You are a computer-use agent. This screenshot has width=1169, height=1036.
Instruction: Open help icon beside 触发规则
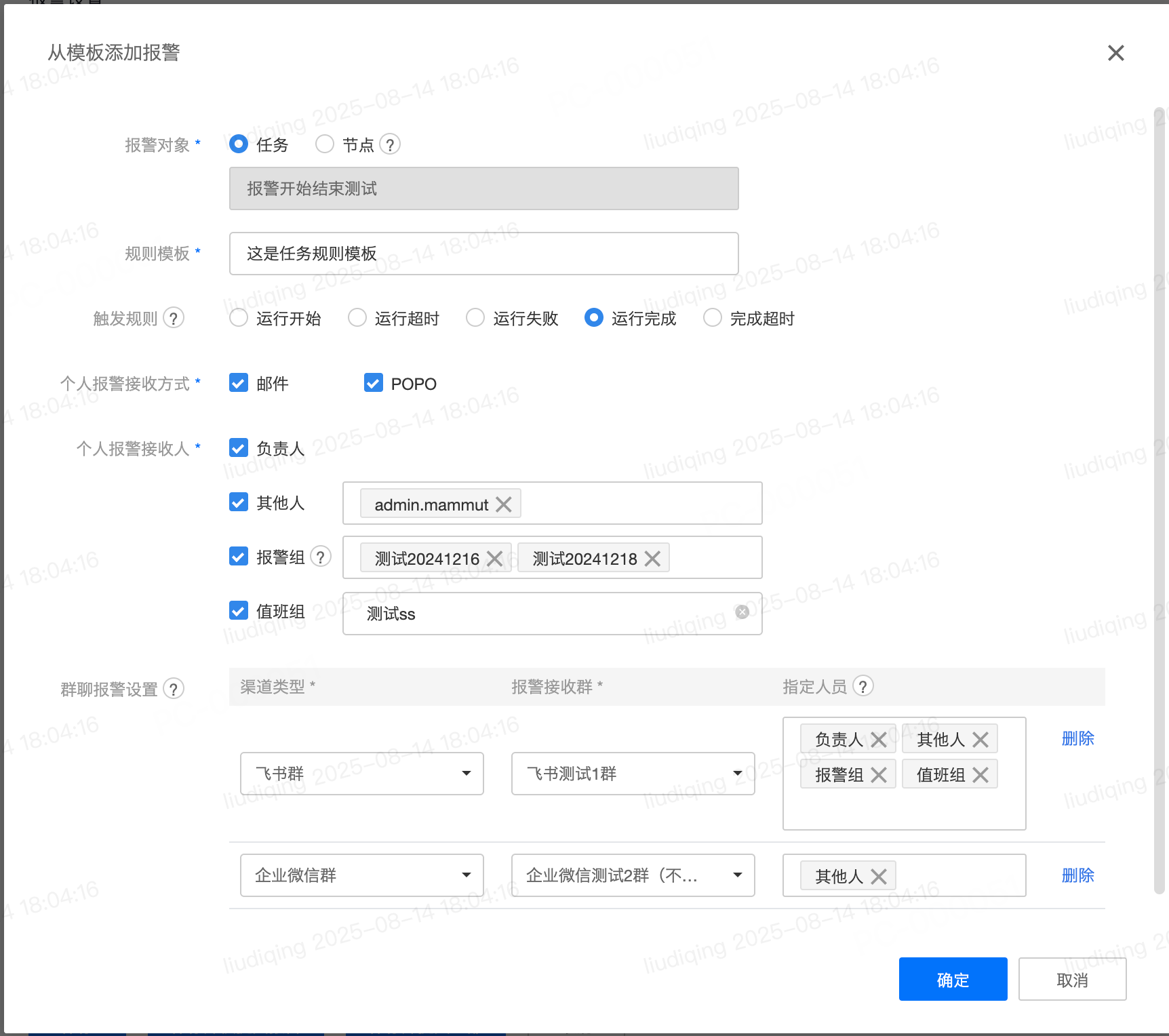[174, 318]
